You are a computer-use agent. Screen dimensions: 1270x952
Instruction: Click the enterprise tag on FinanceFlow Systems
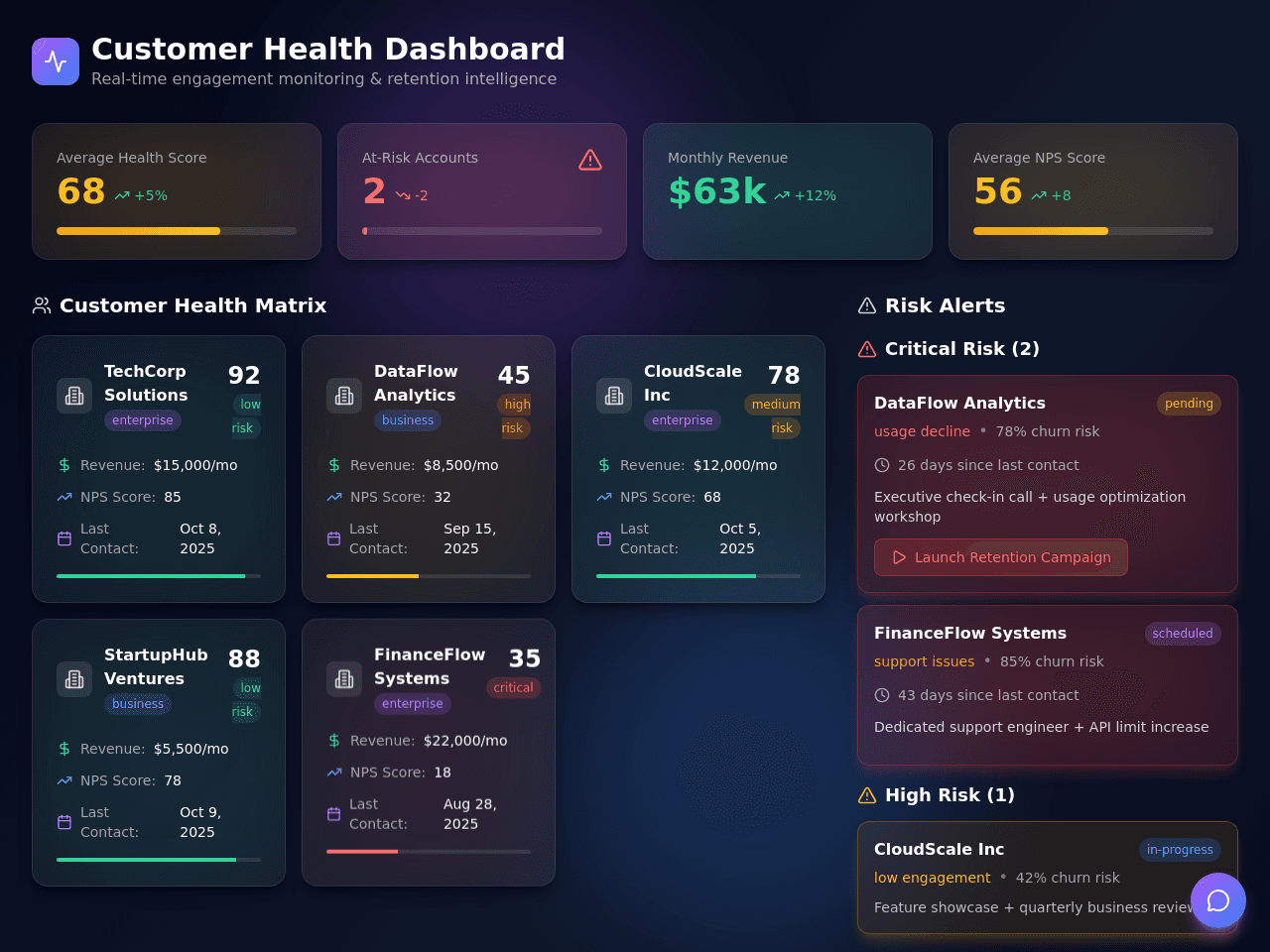(x=413, y=704)
